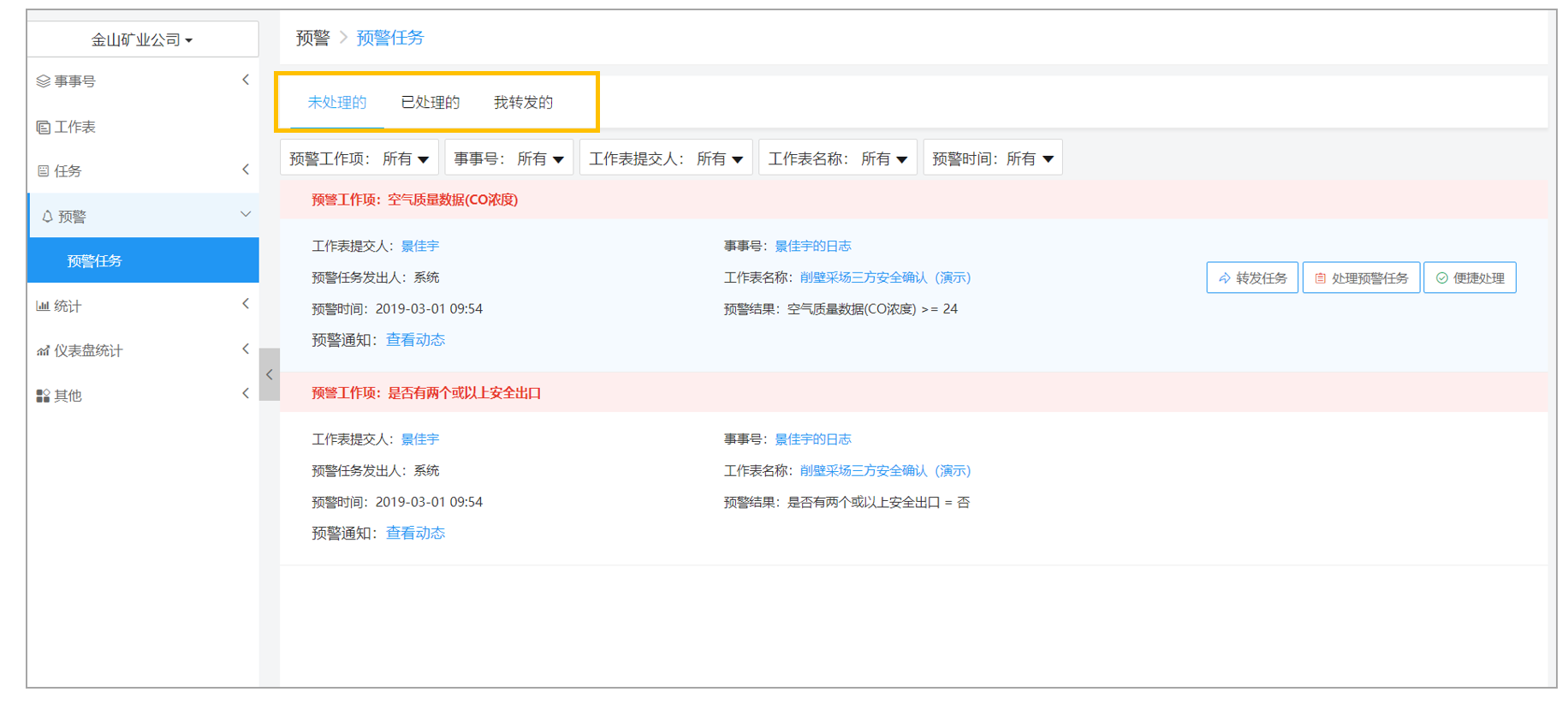Open the 预警工作项 filter dropdown
The height and width of the screenshot is (704, 1568).
359,158
